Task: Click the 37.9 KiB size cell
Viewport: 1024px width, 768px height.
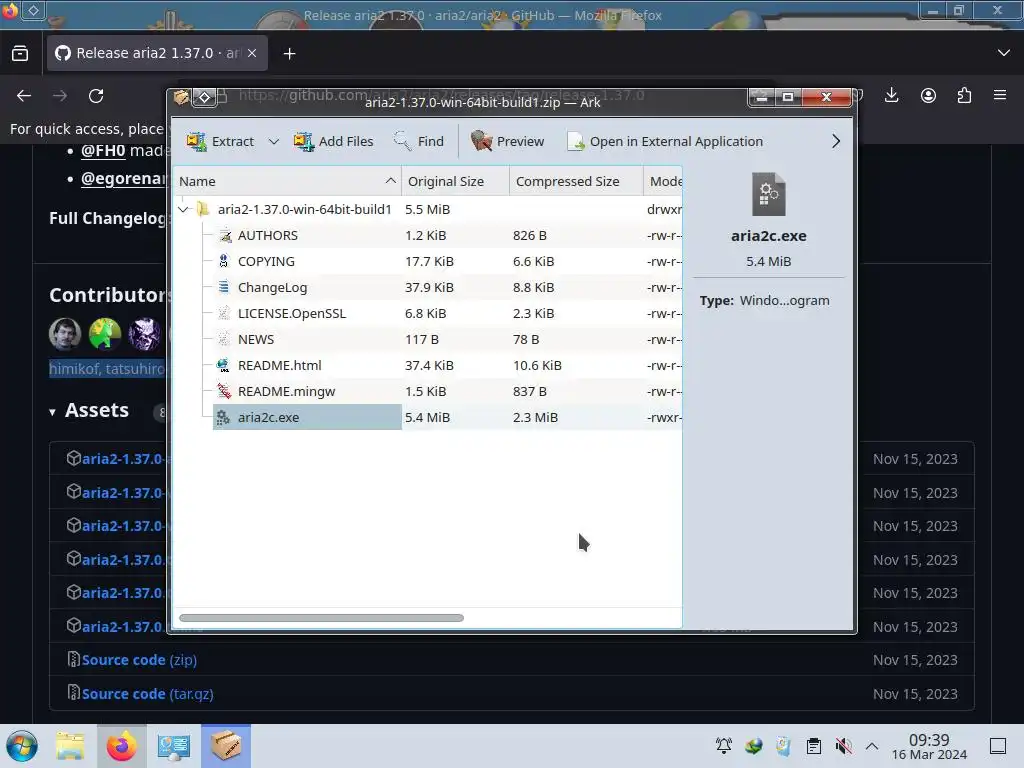Action: (x=429, y=287)
